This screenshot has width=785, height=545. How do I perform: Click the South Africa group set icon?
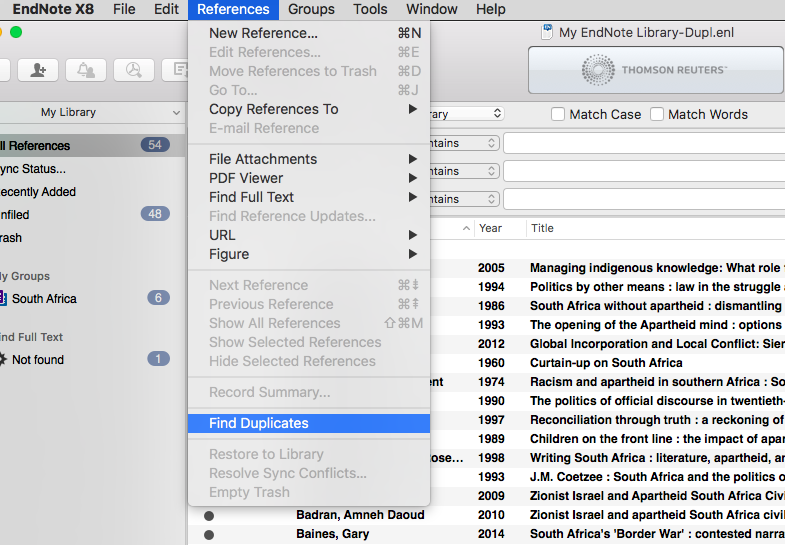click(3, 298)
